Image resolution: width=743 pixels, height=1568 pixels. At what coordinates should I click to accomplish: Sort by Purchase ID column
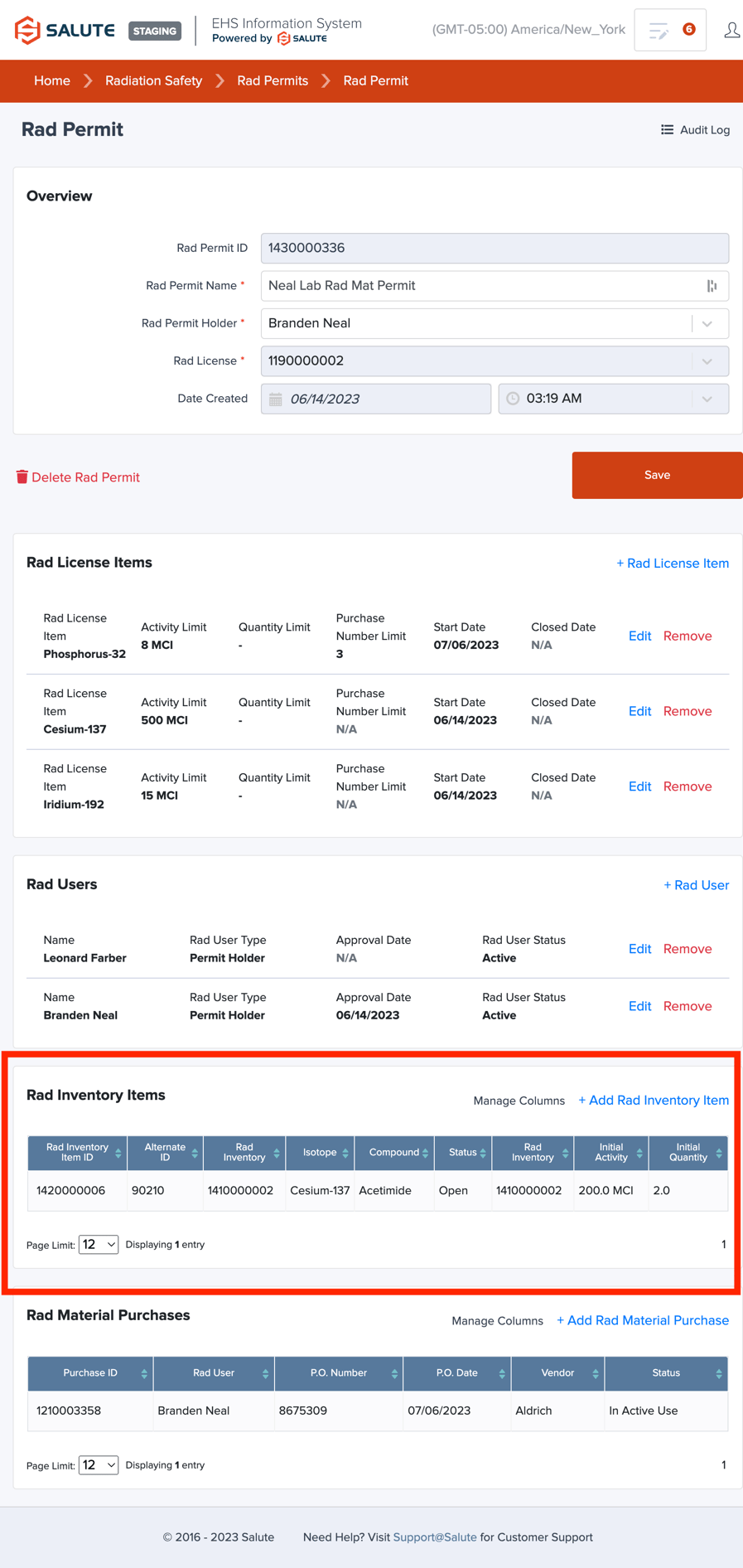pos(143,1373)
